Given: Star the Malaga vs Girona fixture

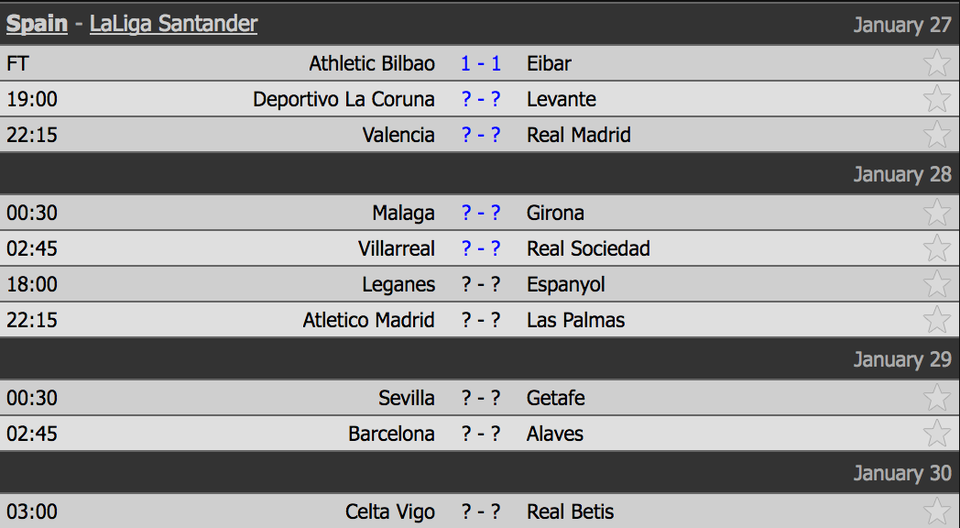Looking at the screenshot, I should coord(937,213).
